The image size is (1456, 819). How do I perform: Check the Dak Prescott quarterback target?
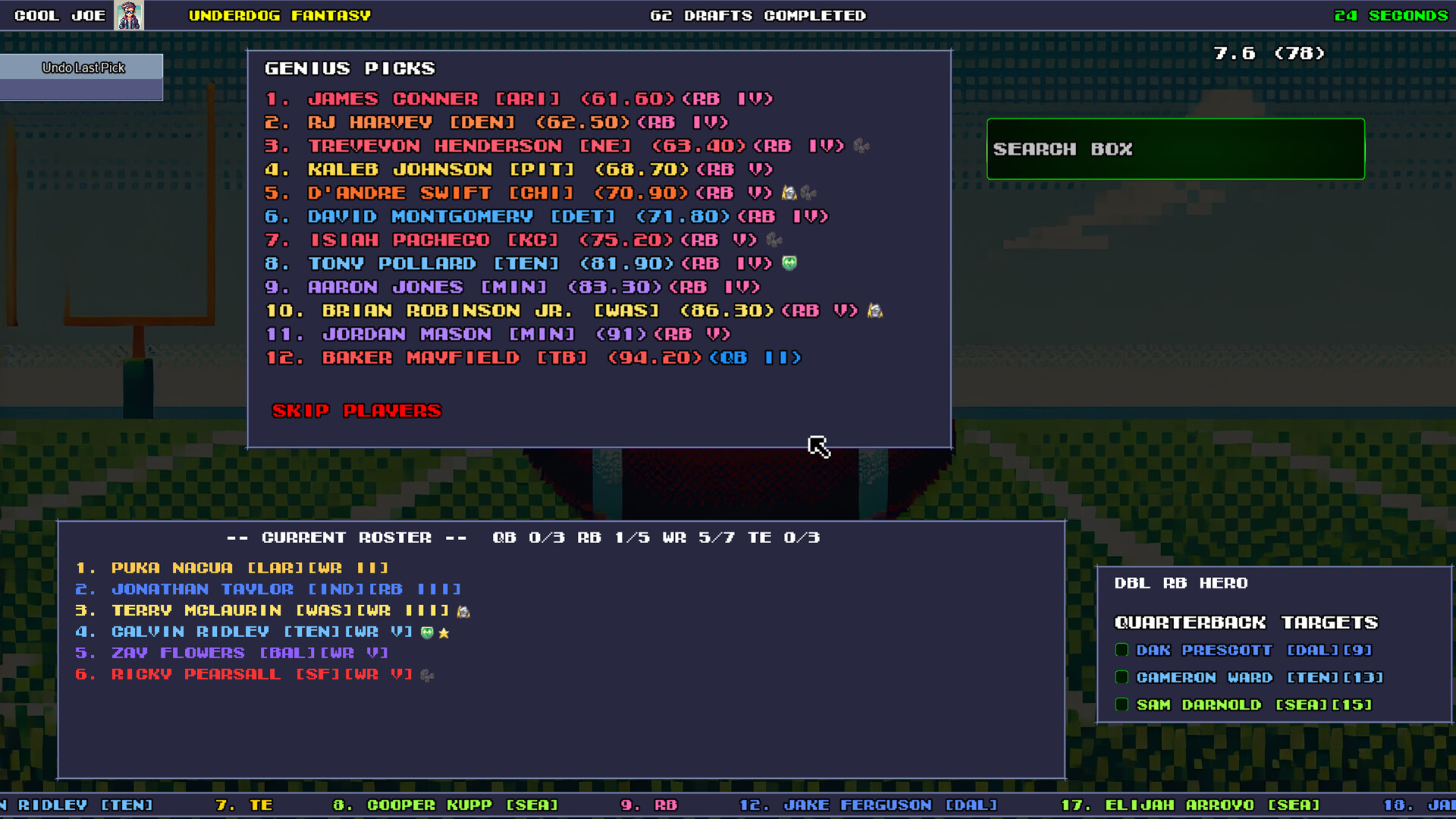[x=1122, y=650]
